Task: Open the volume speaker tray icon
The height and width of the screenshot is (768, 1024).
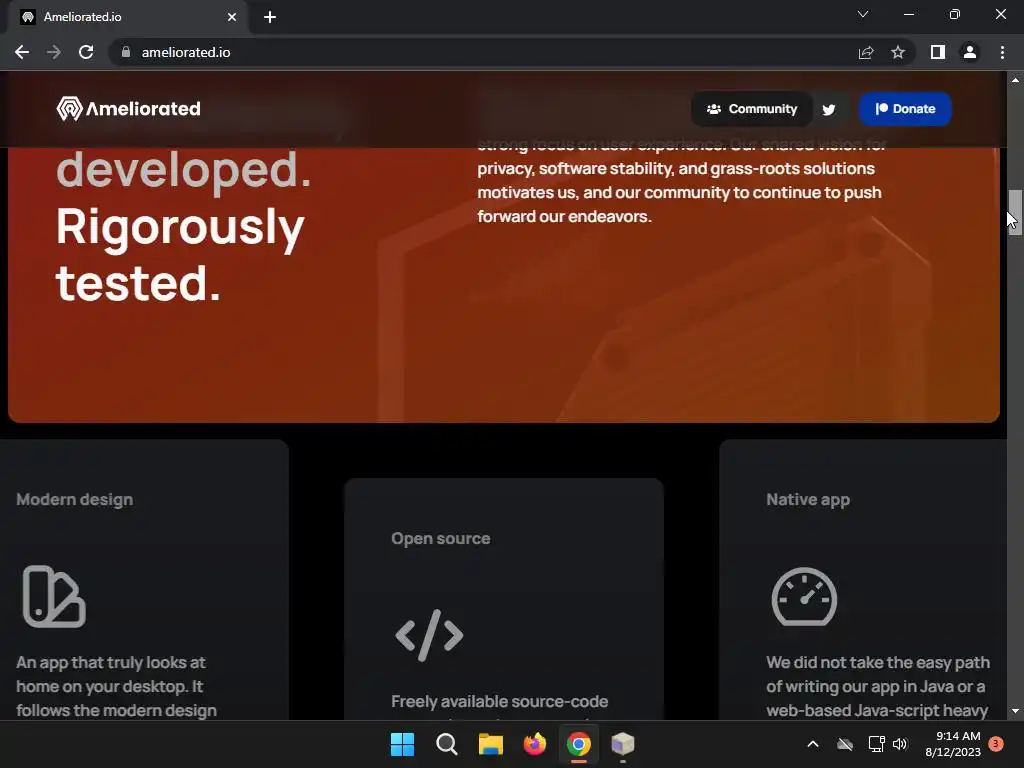Action: pyautogui.click(x=900, y=744)
